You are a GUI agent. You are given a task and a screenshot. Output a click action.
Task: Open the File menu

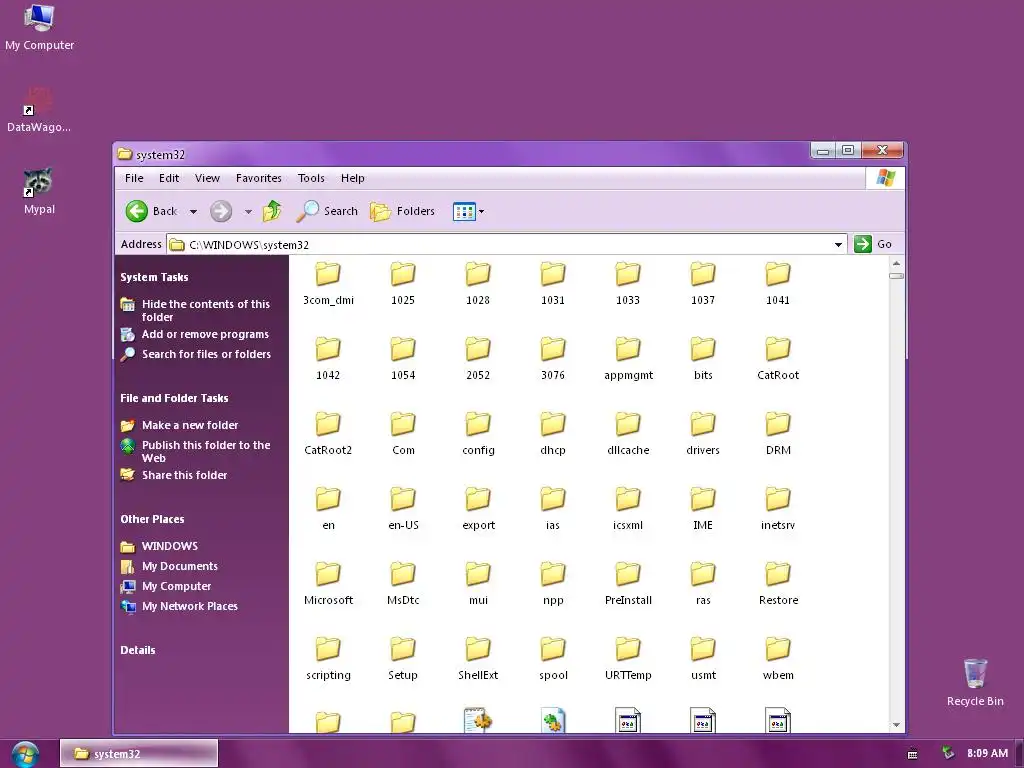click(x=134, y=178)
